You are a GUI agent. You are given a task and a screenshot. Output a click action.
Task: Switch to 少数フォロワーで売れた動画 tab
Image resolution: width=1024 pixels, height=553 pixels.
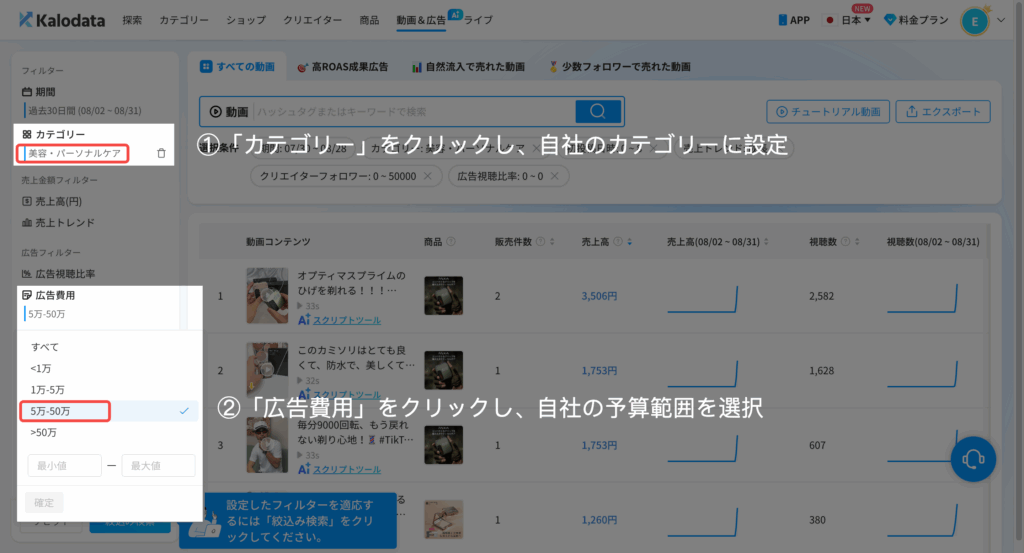click(619, 67)
